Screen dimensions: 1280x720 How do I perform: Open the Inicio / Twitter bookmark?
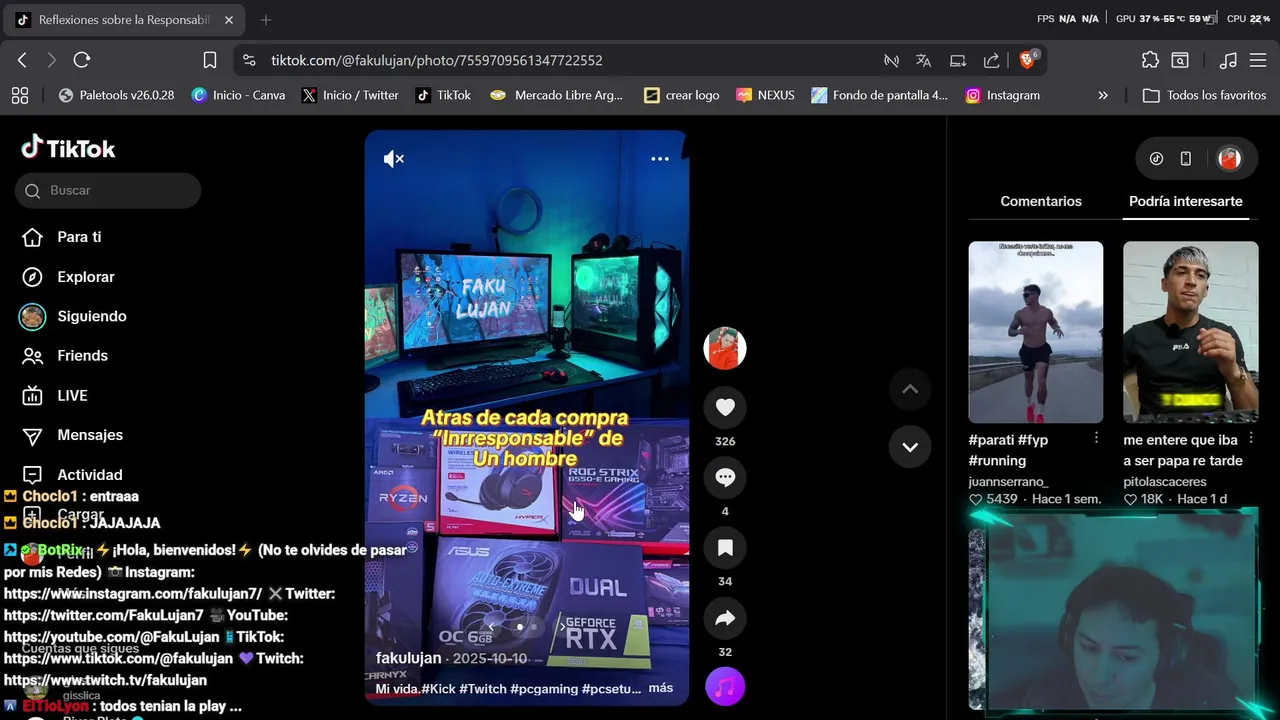point(350,95)
